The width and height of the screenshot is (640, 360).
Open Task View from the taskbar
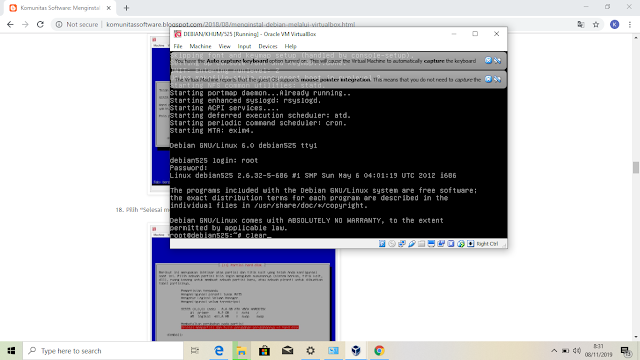point(195,351)
